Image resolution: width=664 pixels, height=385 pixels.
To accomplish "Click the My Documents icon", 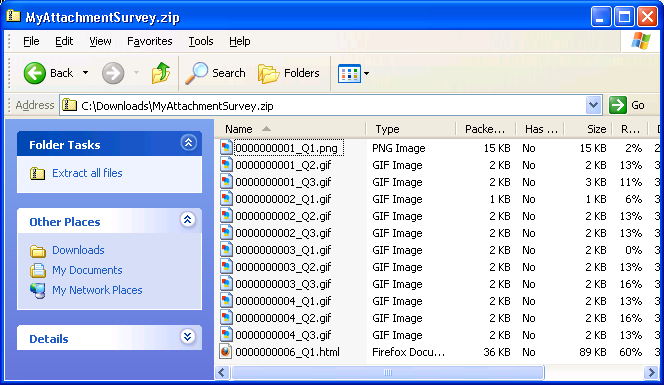I will 38,270.
